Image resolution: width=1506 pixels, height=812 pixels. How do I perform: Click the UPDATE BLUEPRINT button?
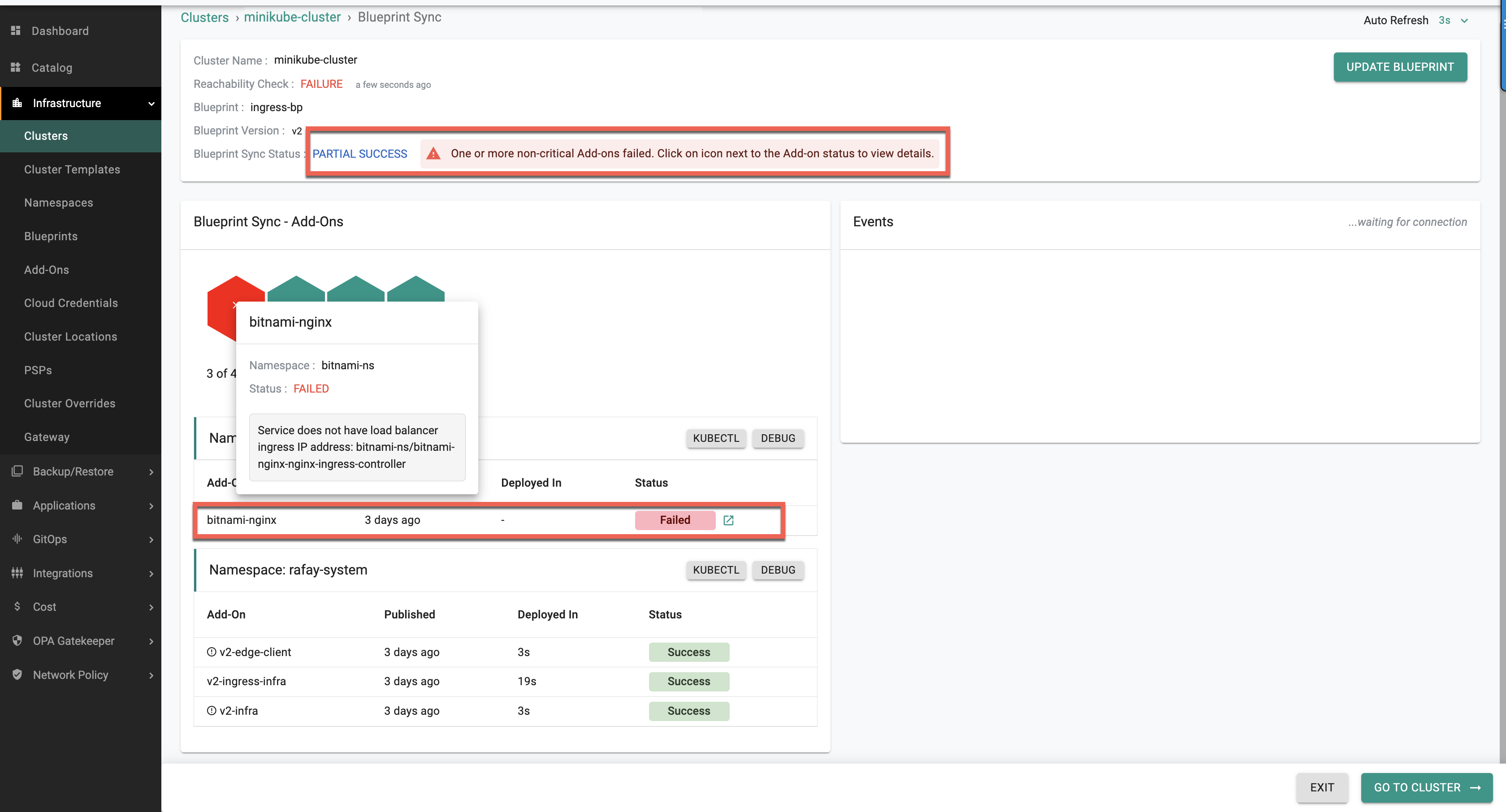[1400, 67]
